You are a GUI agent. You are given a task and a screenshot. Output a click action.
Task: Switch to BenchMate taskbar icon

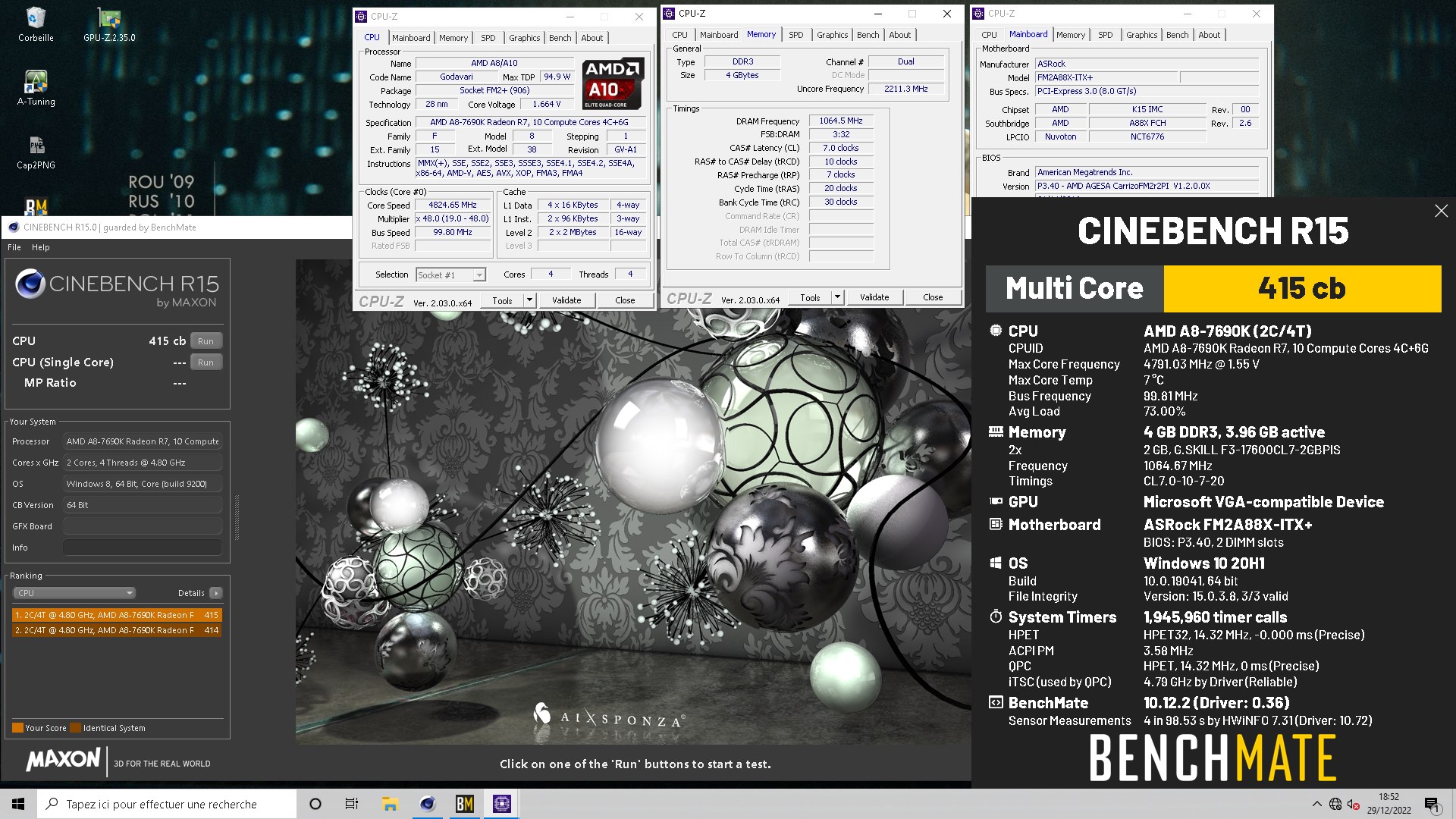click(464, 804)
